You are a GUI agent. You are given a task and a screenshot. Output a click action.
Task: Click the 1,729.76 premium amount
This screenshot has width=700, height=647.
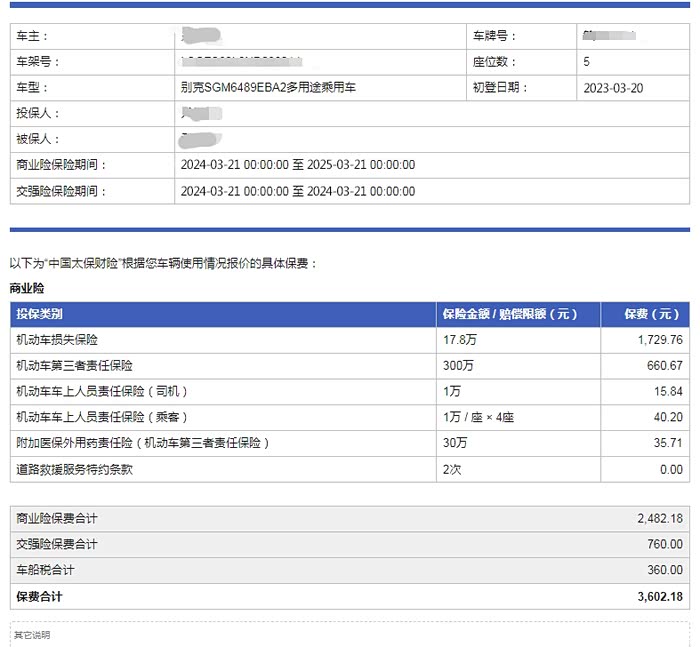pos(659,340)
